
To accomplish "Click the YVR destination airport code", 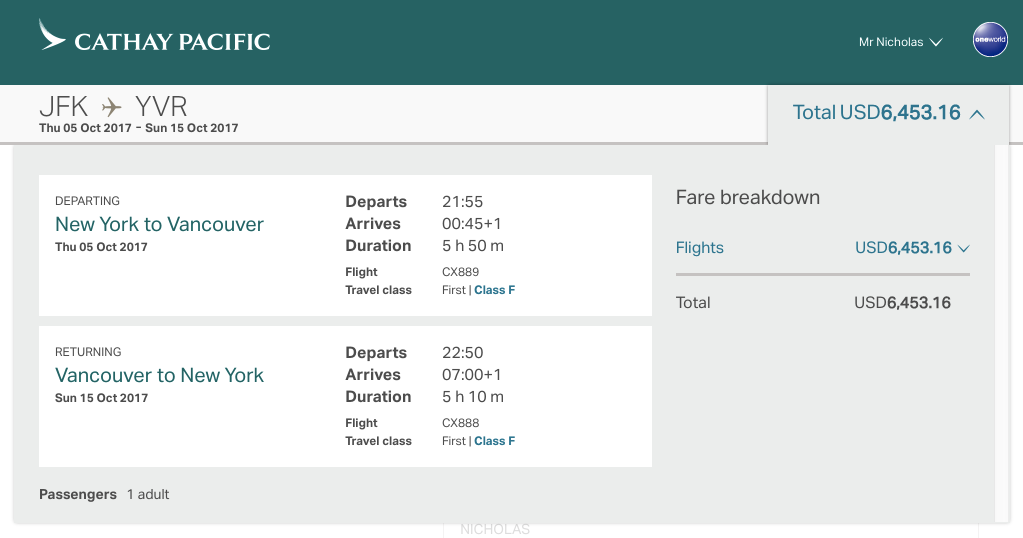I will point(161,106).
